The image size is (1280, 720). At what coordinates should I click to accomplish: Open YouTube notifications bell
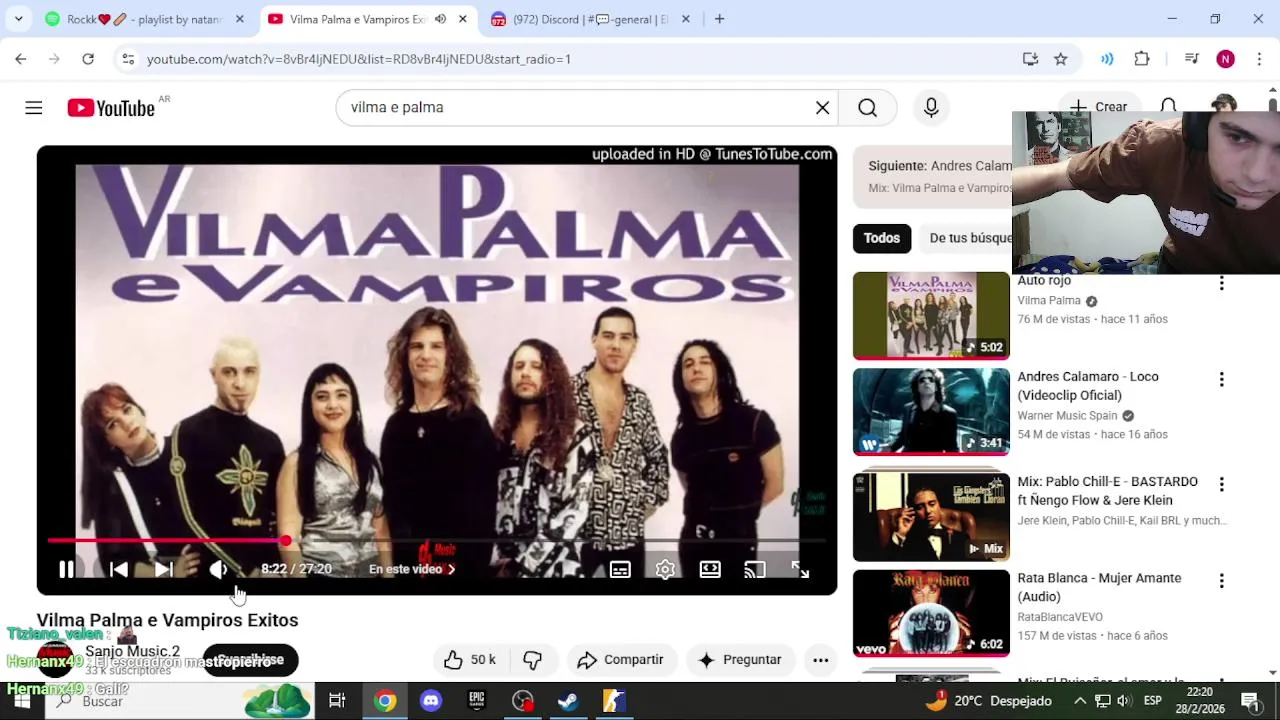point(1168,107)
